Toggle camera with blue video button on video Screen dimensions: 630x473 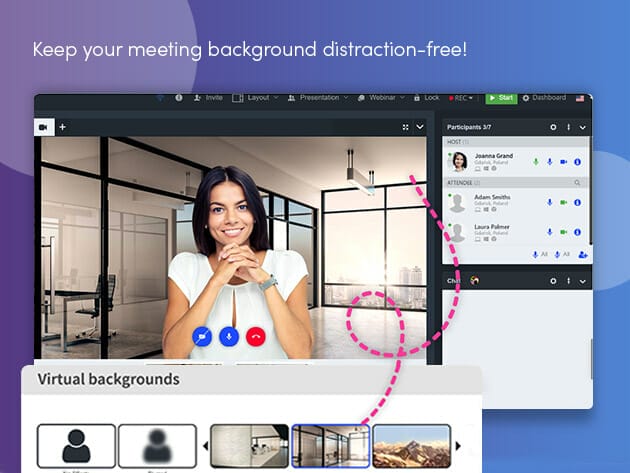click(202, 338)
